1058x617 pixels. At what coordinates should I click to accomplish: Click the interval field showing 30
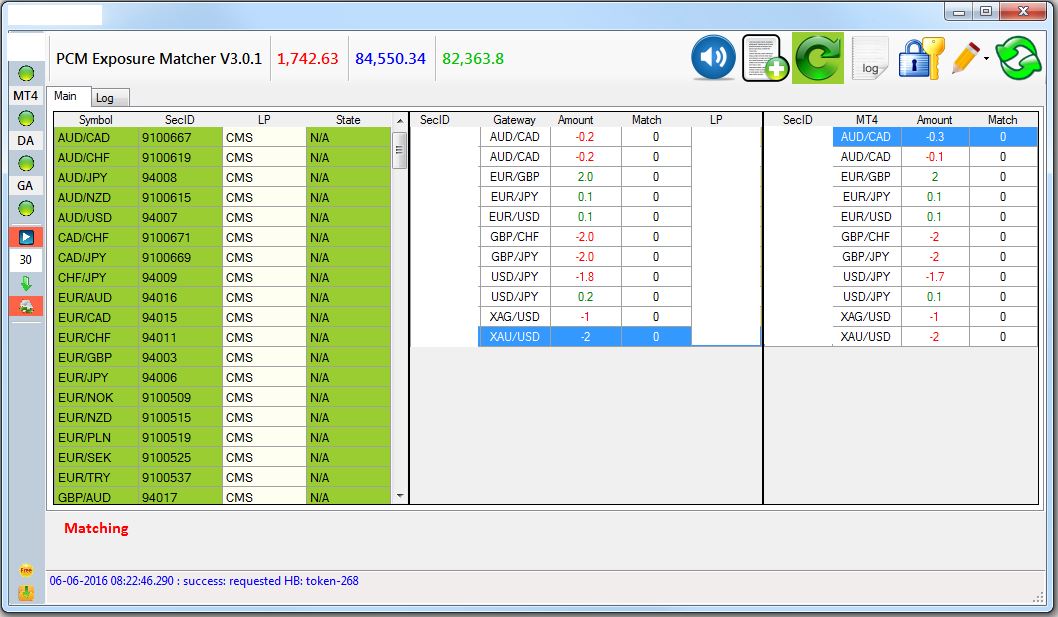[26, 260]
